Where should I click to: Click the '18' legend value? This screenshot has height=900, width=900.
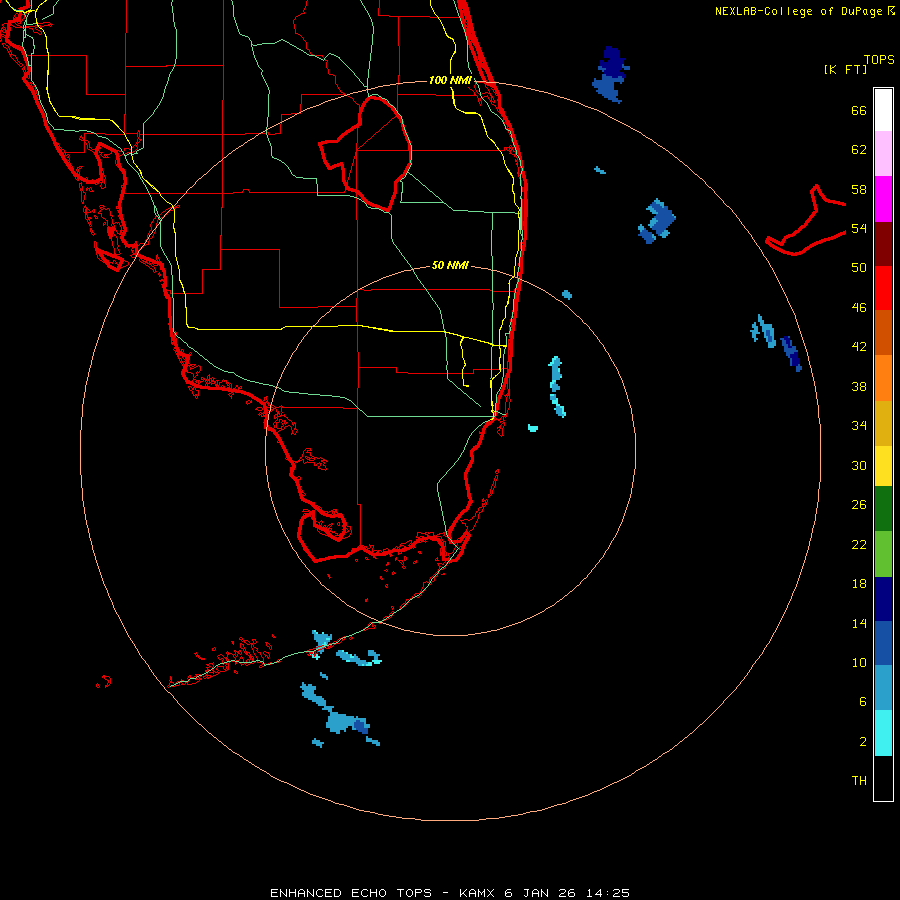point(859,584)
